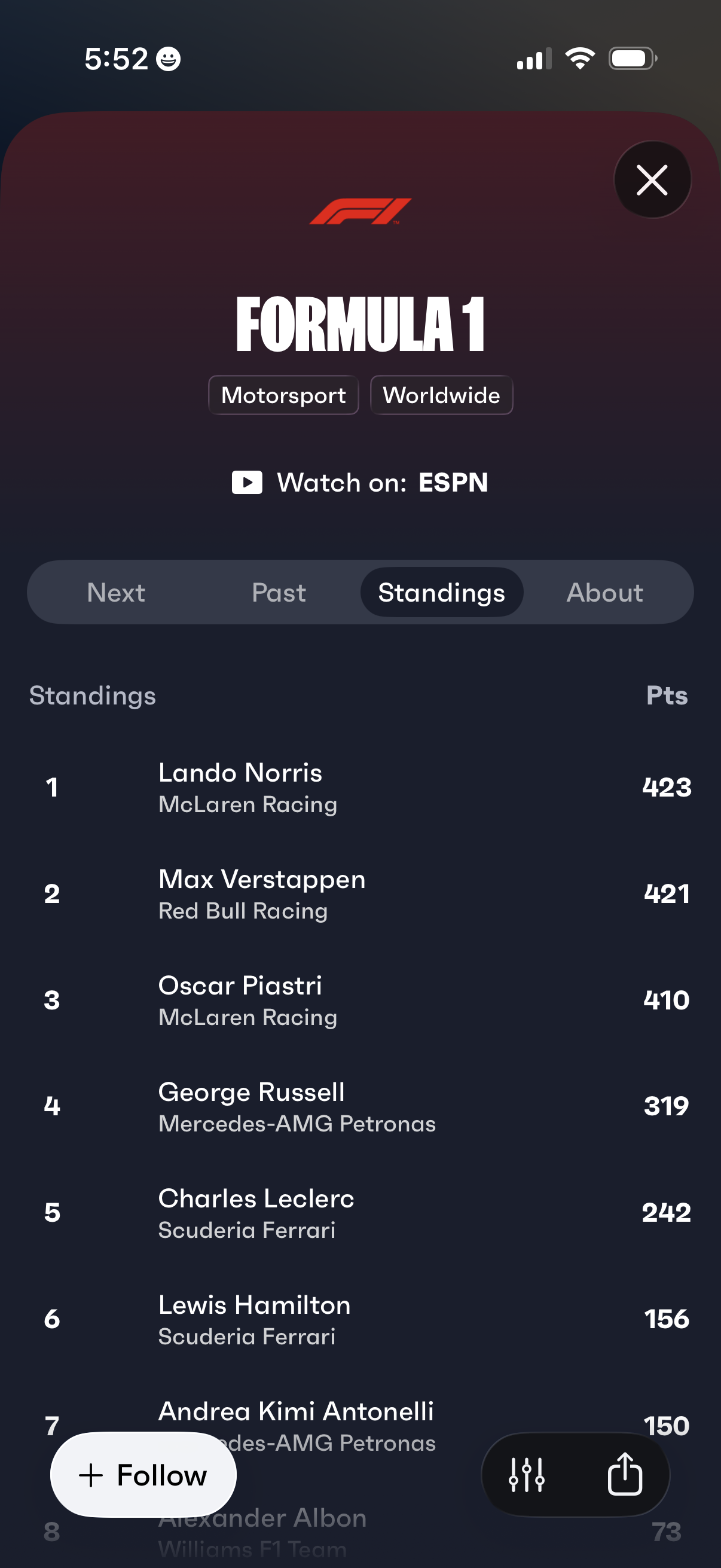Tap the Motorsport tag
Viewport: 721px width, 1568px height.
(283, 396)
